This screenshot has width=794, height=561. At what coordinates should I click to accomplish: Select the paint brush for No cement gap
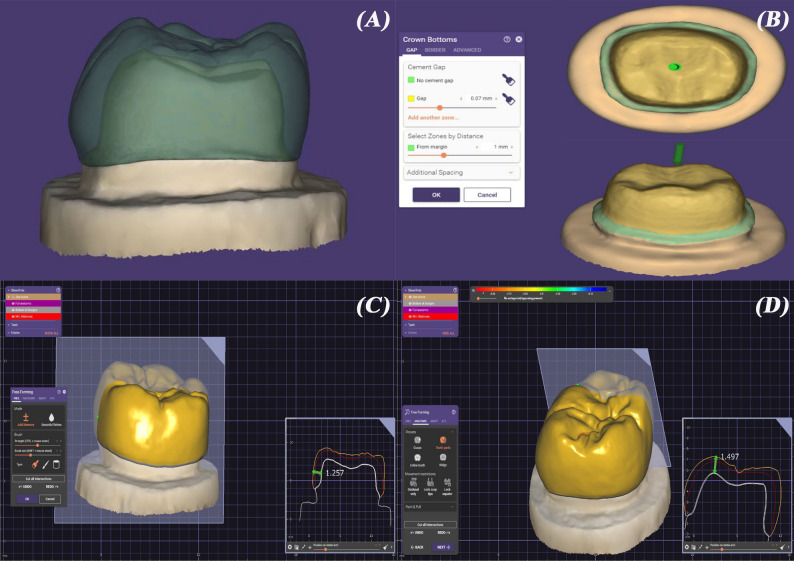point(508,79)
